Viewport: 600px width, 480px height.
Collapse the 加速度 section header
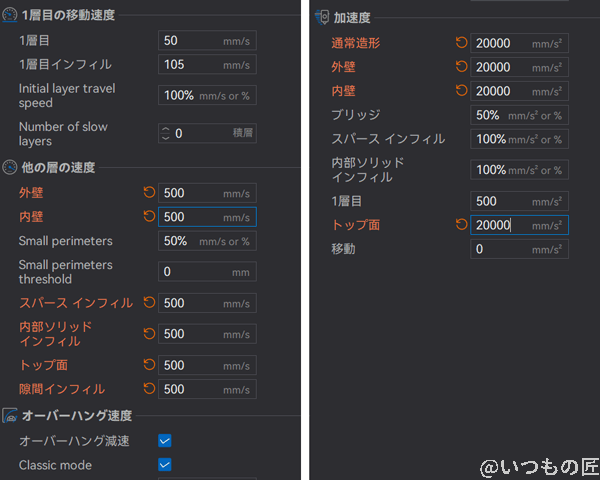coord(356,17)
